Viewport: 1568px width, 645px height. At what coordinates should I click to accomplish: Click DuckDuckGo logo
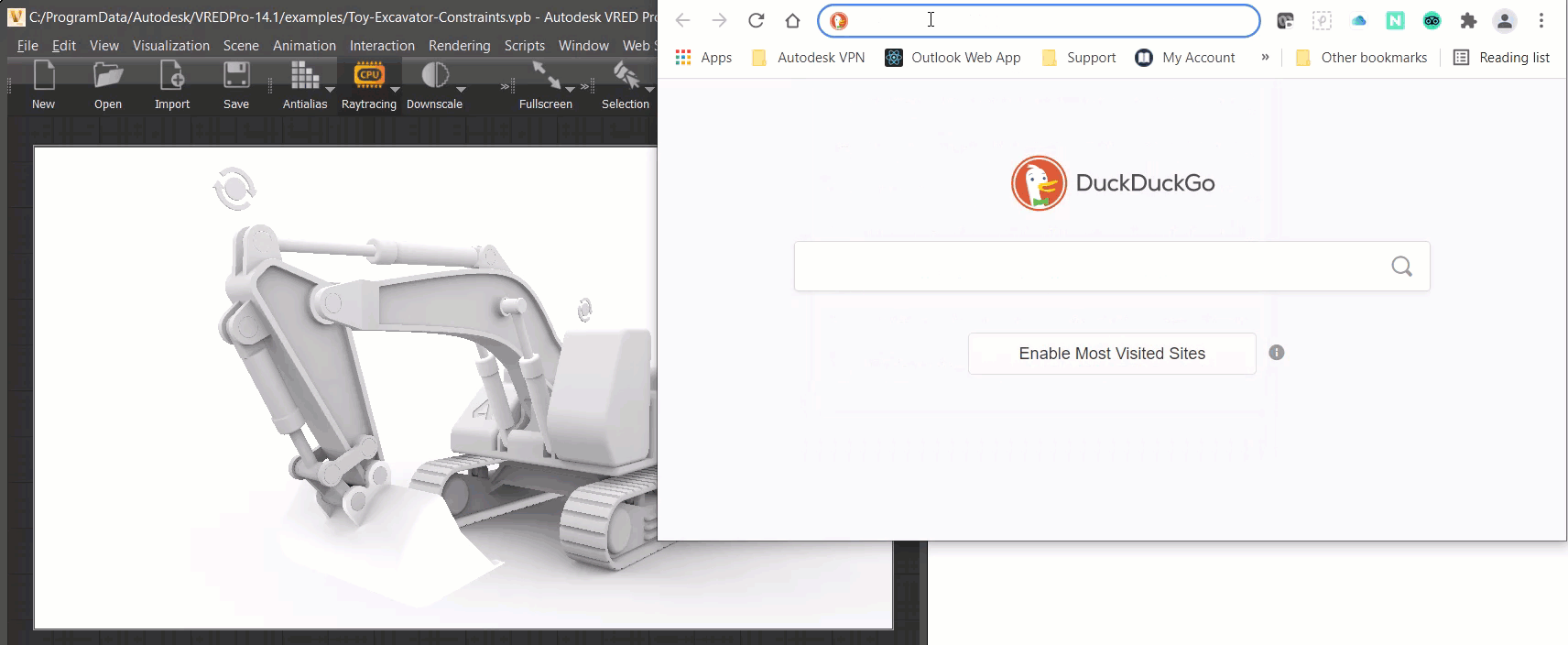(x=1113, y=183)
